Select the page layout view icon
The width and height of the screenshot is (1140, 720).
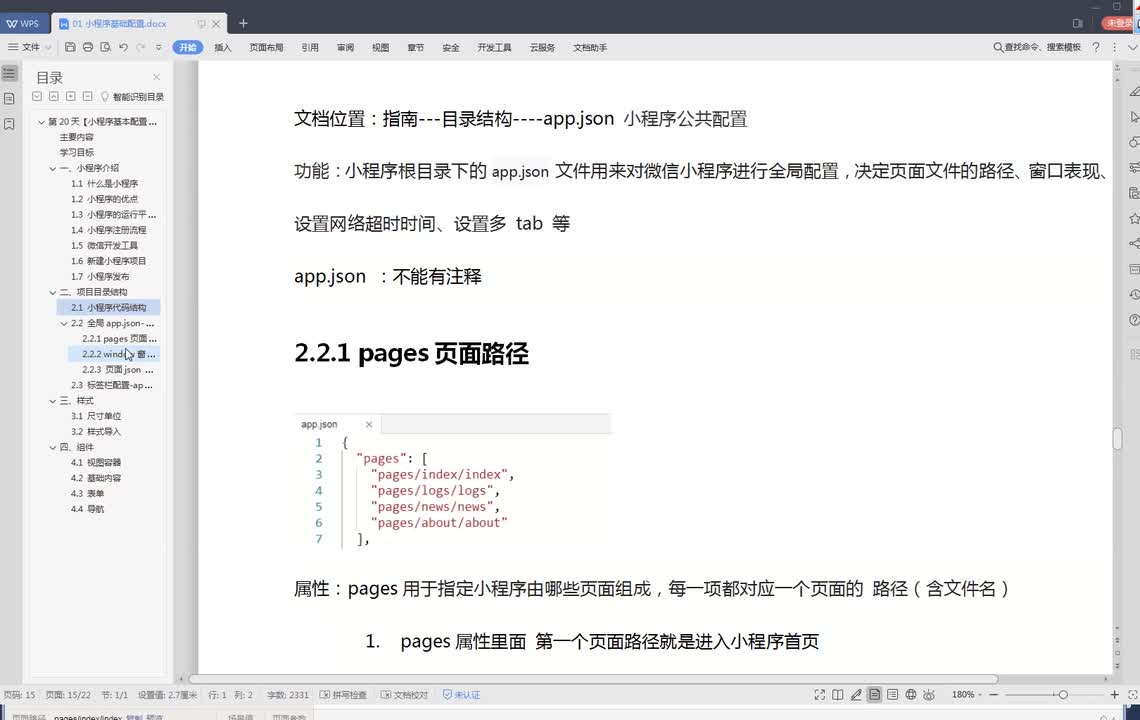coord(874,695)
